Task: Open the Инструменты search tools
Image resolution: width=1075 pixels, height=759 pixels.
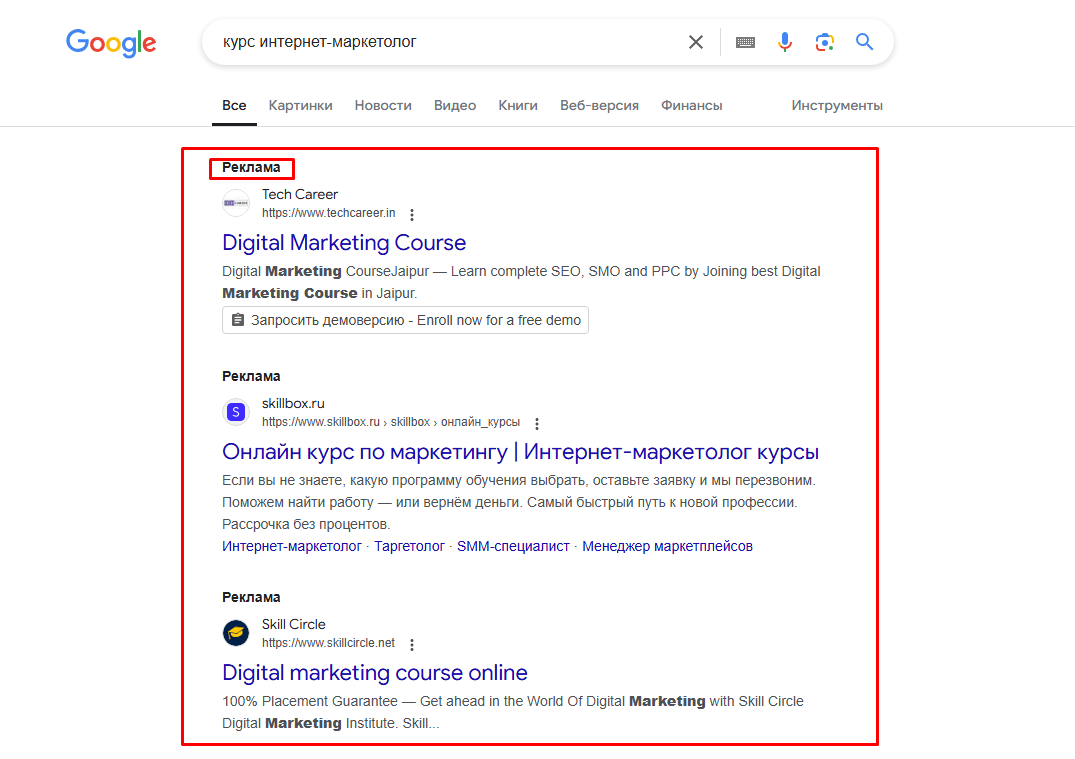Action: click(836, 106)
